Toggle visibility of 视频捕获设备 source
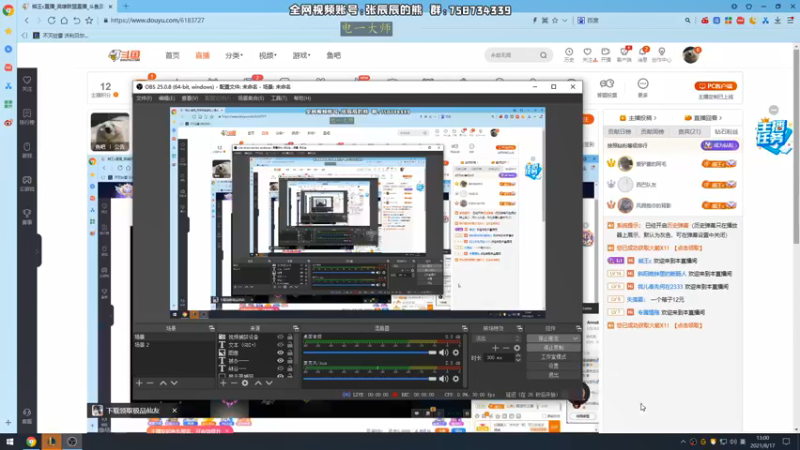 click(x=280, y=337)
